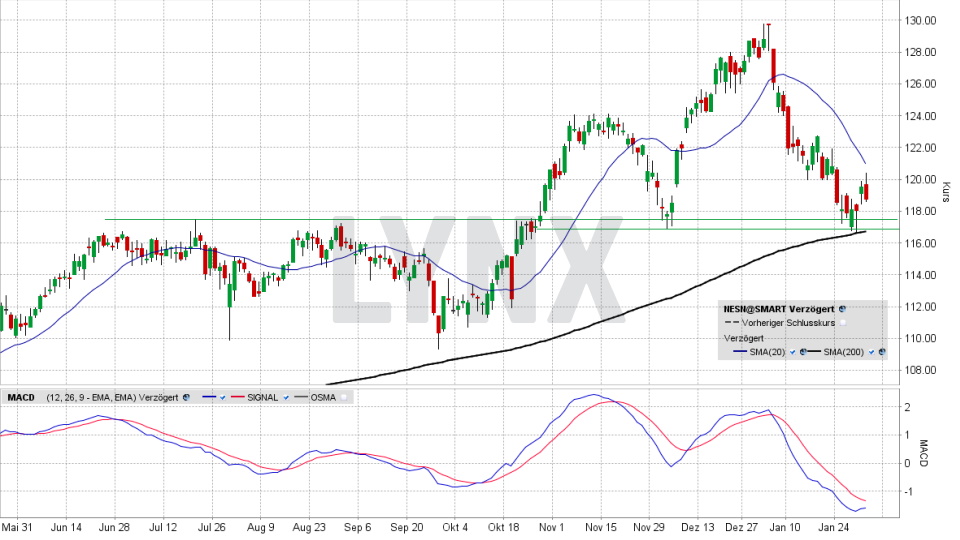
Task: Uncheck the SIGNAL line checkbox
Action: pyautogui.click(x=286, y=397)
